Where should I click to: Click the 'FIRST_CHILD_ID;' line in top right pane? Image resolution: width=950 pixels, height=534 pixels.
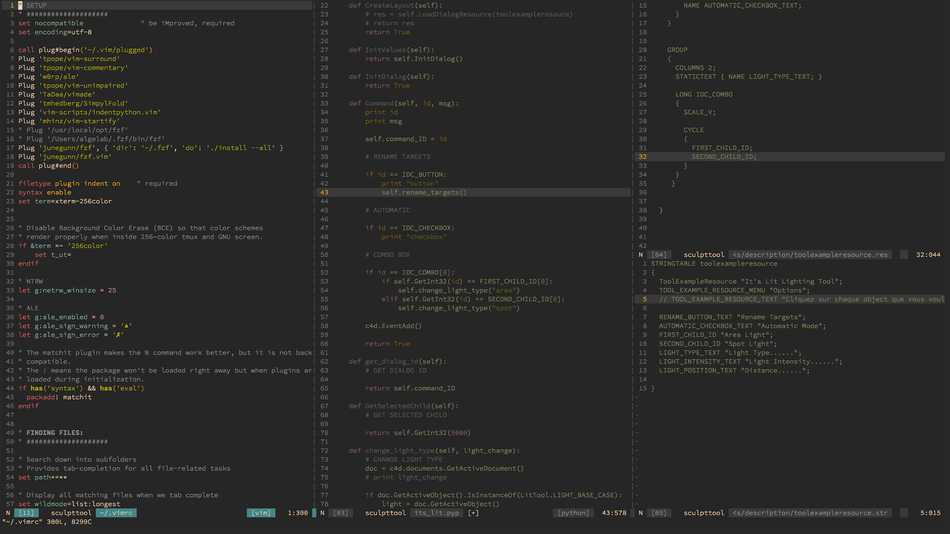722,148
